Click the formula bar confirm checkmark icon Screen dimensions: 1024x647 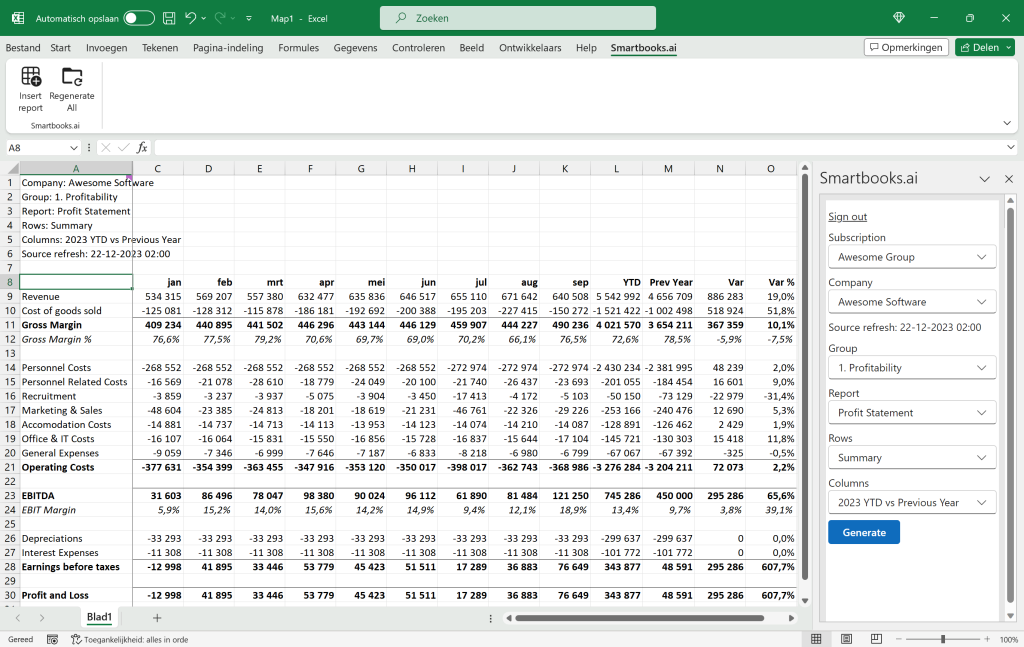click(123, 148)
